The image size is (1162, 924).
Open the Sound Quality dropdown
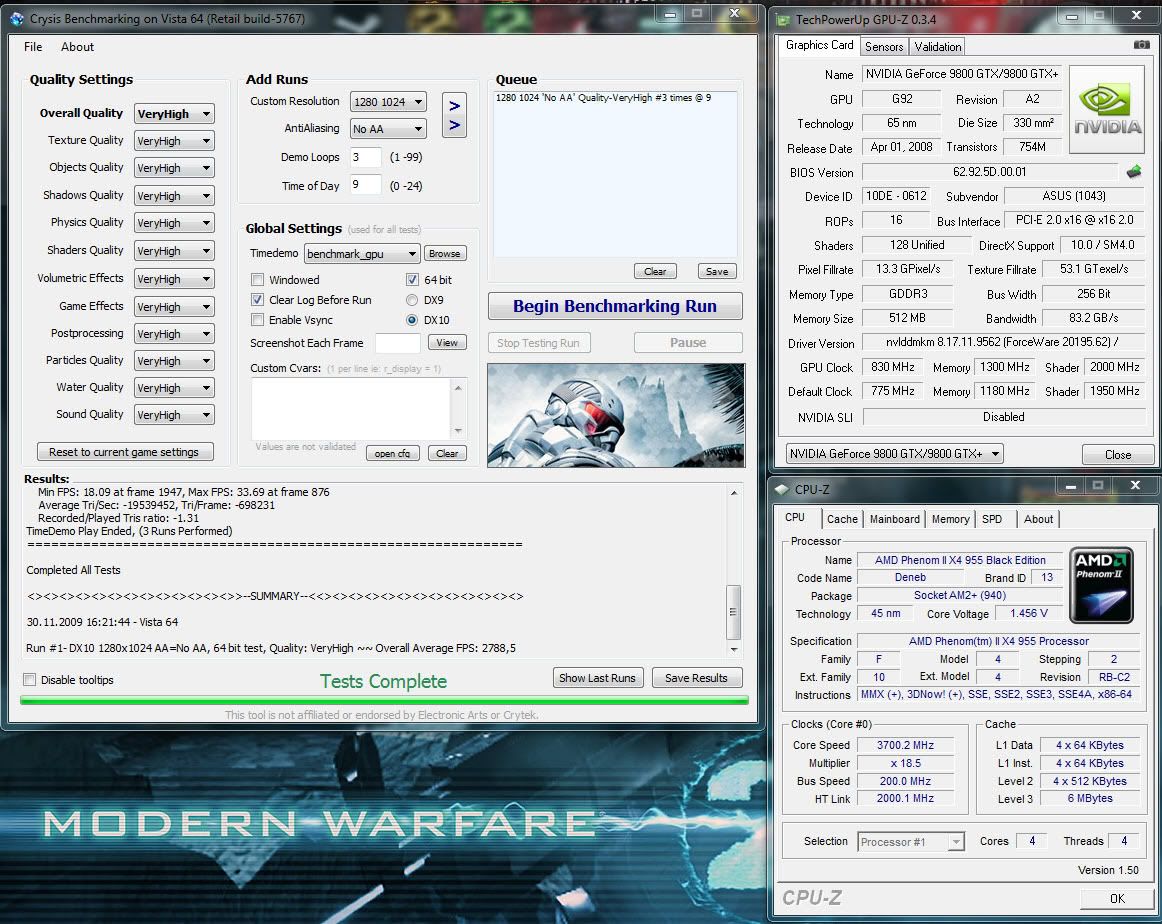point(174,415)
